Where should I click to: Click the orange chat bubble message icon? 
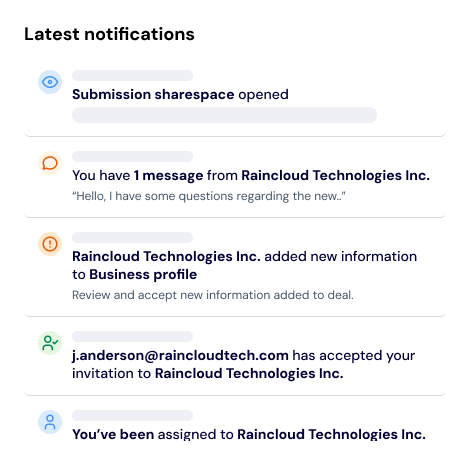(50, 163)
